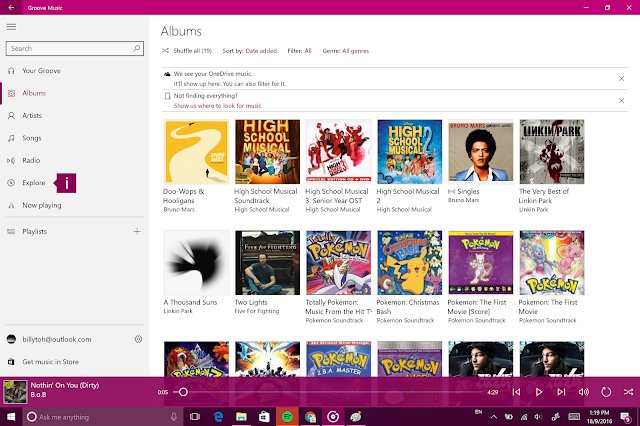This screenshot has height=426, width=640.
Task: Play the current track
Action: click(539, 392)
